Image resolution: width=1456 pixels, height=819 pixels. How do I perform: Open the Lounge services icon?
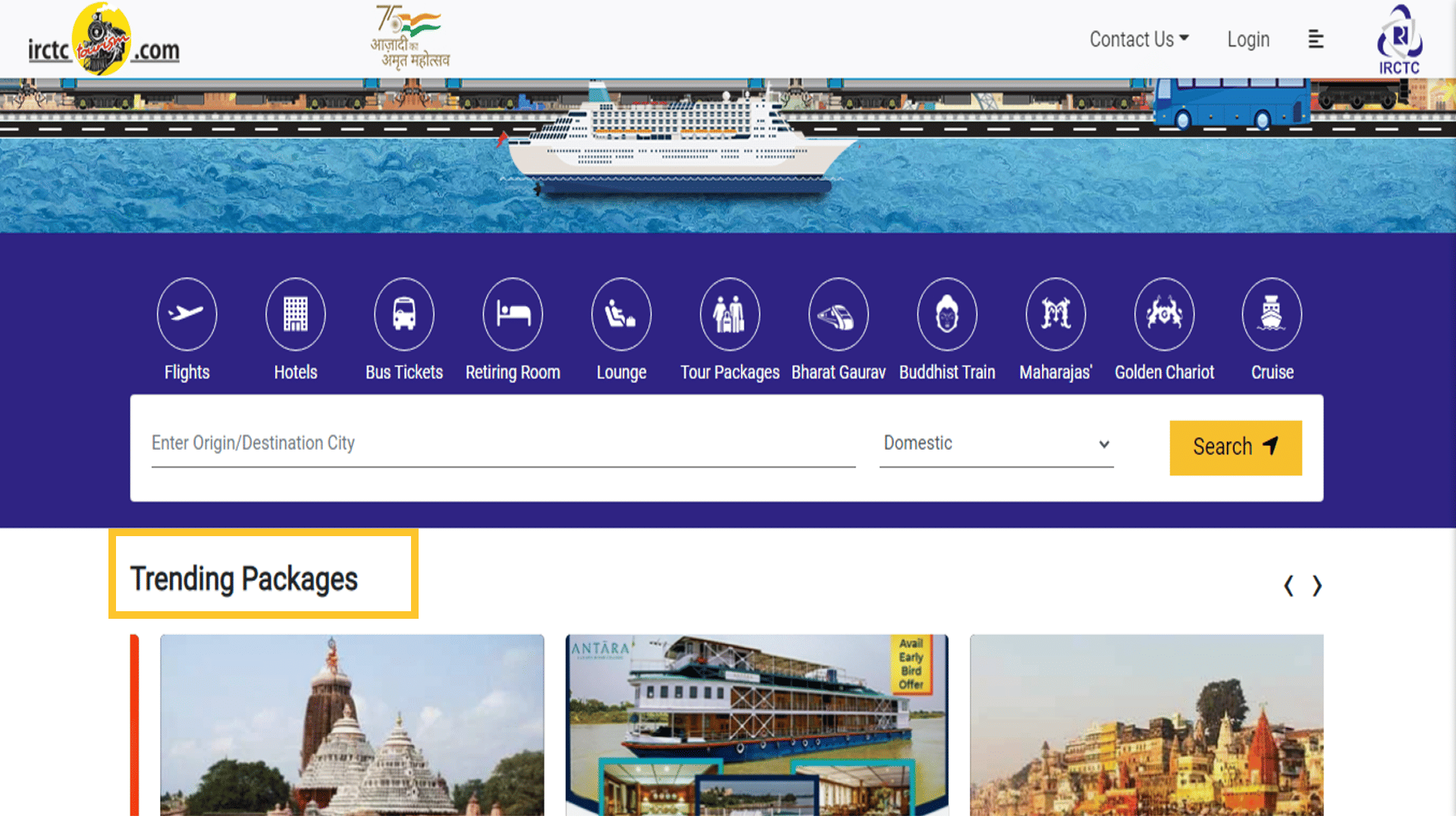[x=621, y=313]
